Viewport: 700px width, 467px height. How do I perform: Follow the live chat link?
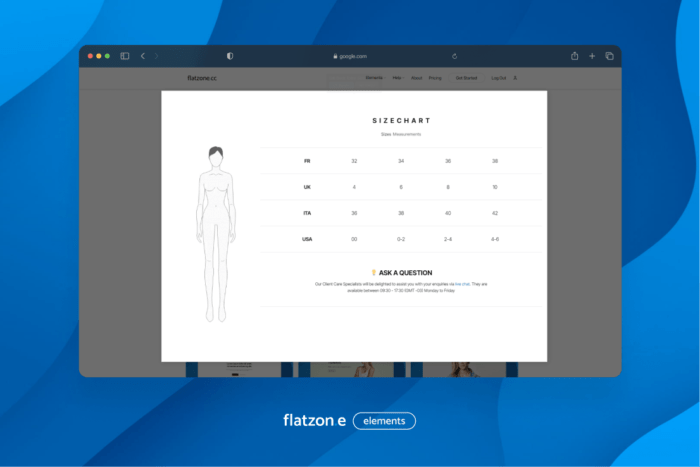click(462, 283)
